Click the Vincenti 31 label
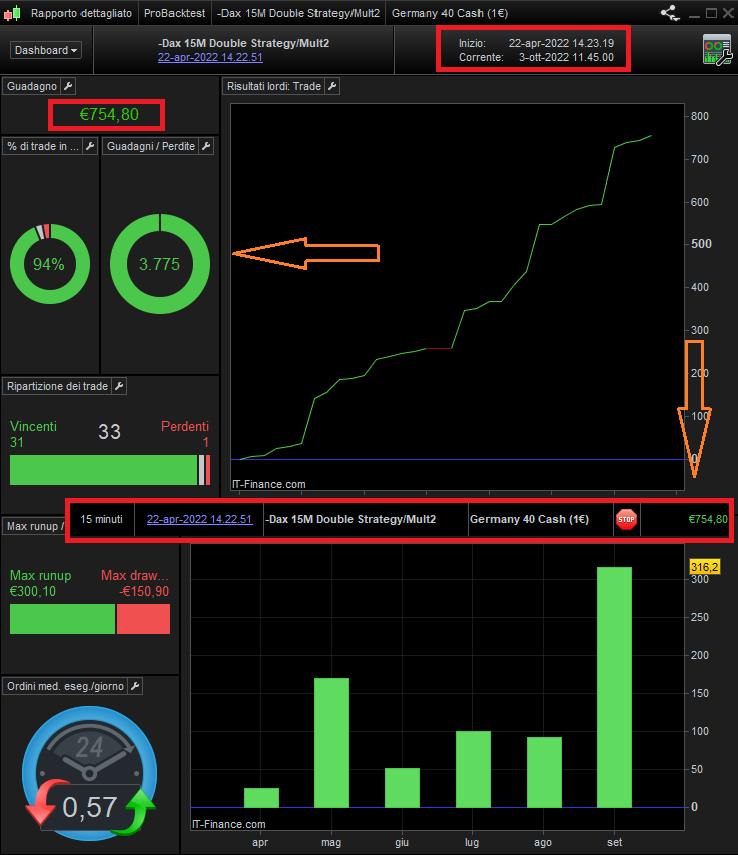738x855 pixels. [33, 434]
